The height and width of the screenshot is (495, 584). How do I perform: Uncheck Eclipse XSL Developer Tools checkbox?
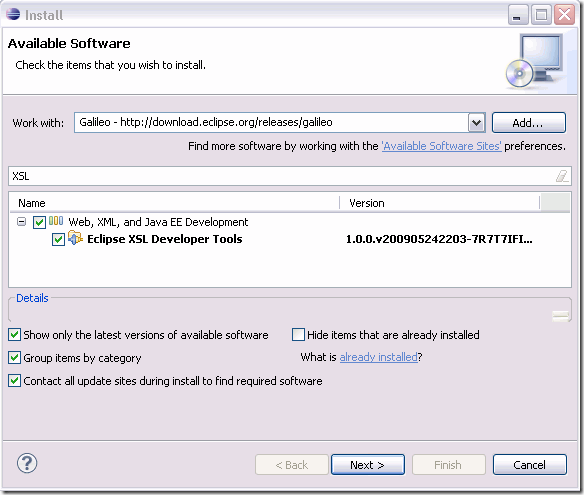point(58,239)
